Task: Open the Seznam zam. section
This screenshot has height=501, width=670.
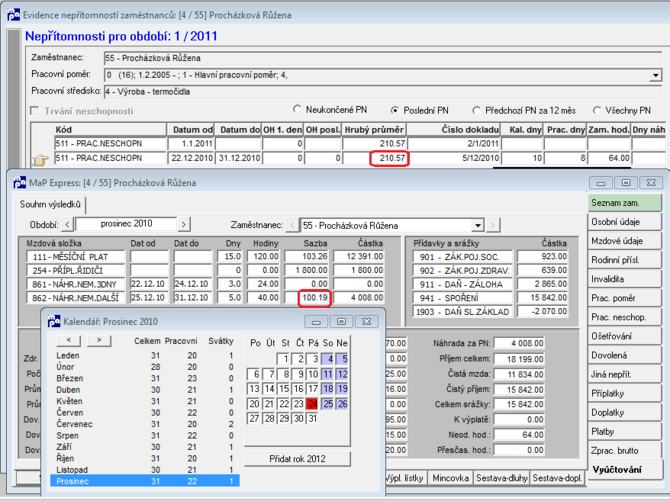Action: [x=624, y=203]
